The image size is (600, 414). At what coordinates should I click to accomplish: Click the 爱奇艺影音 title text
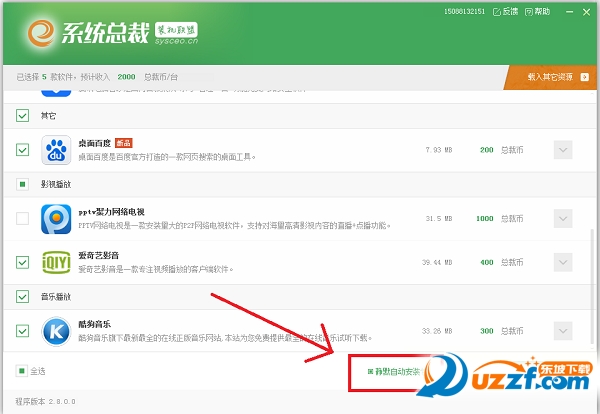click(x=99, y=255)
